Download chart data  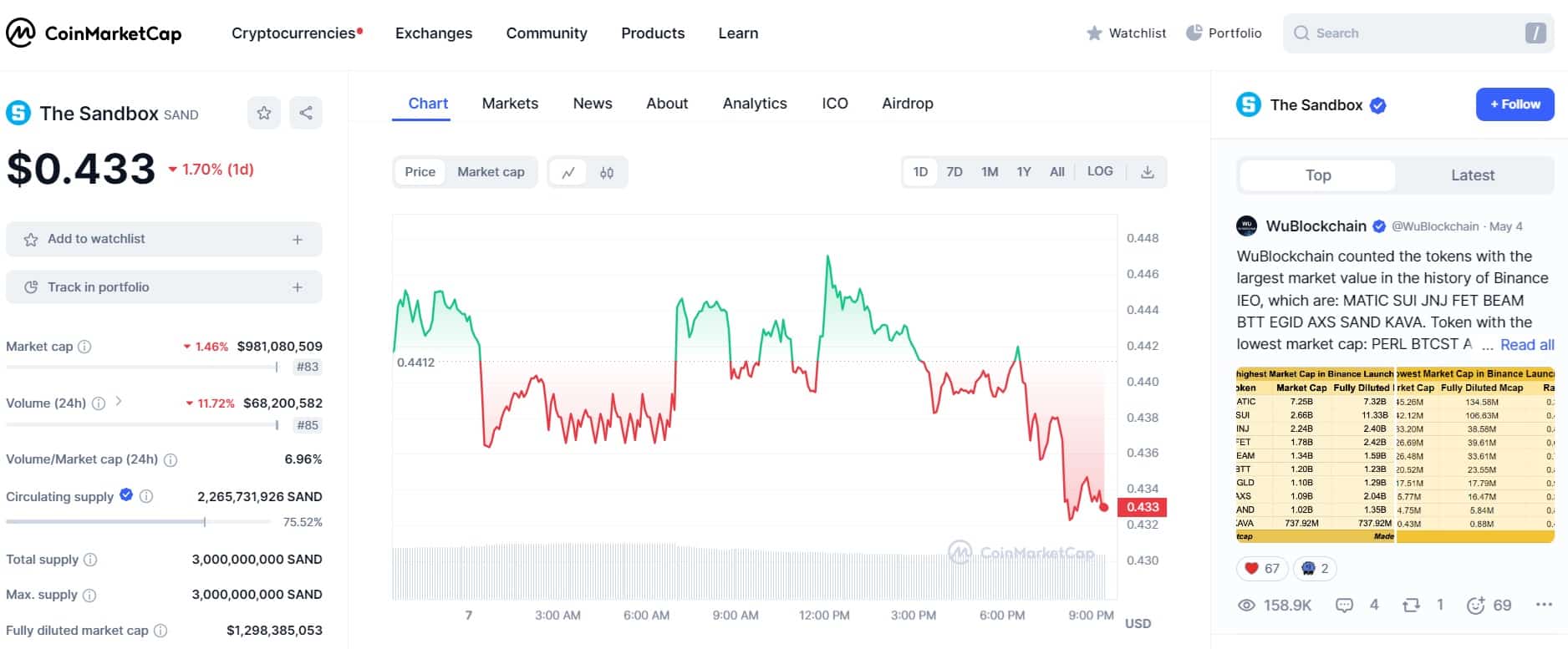[1148, 172]
